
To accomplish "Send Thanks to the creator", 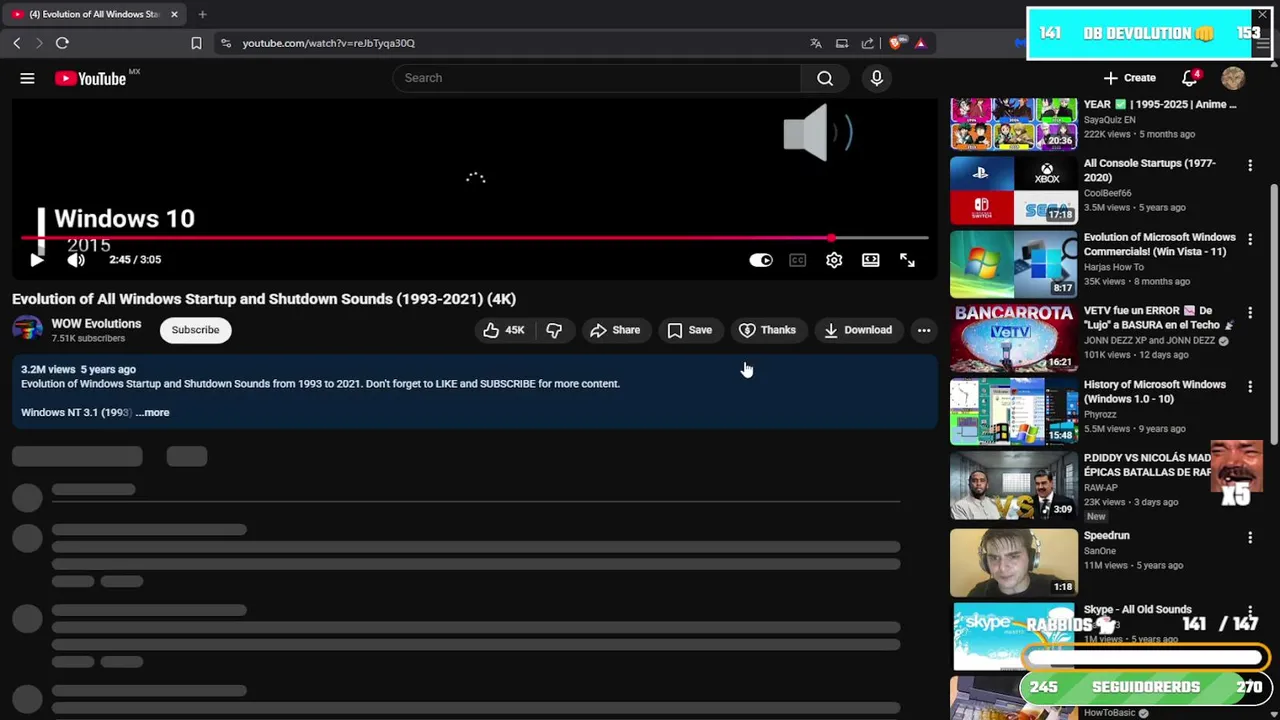I will pyautogui.click(x=767, y=330).
